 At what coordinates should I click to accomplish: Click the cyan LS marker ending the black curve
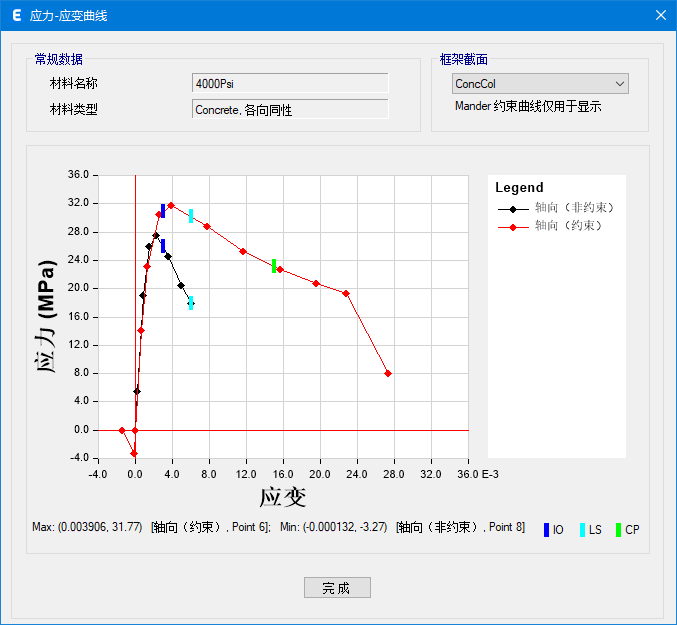(191, 303)
